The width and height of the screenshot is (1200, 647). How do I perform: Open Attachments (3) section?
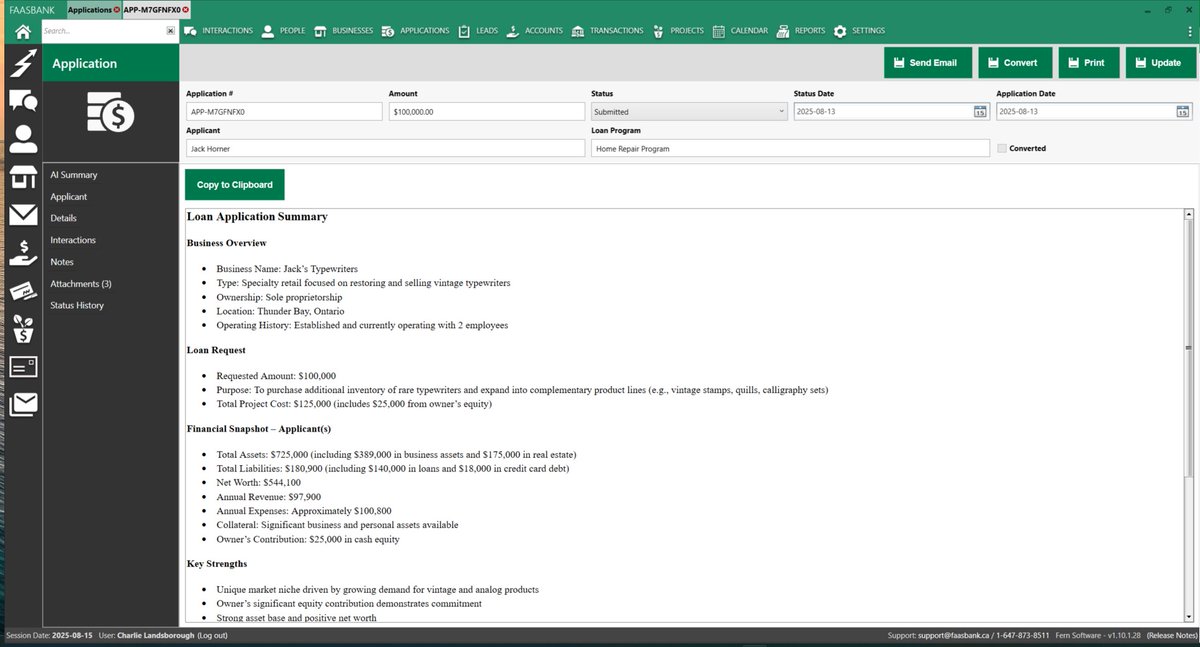click(x=81, y=284)
